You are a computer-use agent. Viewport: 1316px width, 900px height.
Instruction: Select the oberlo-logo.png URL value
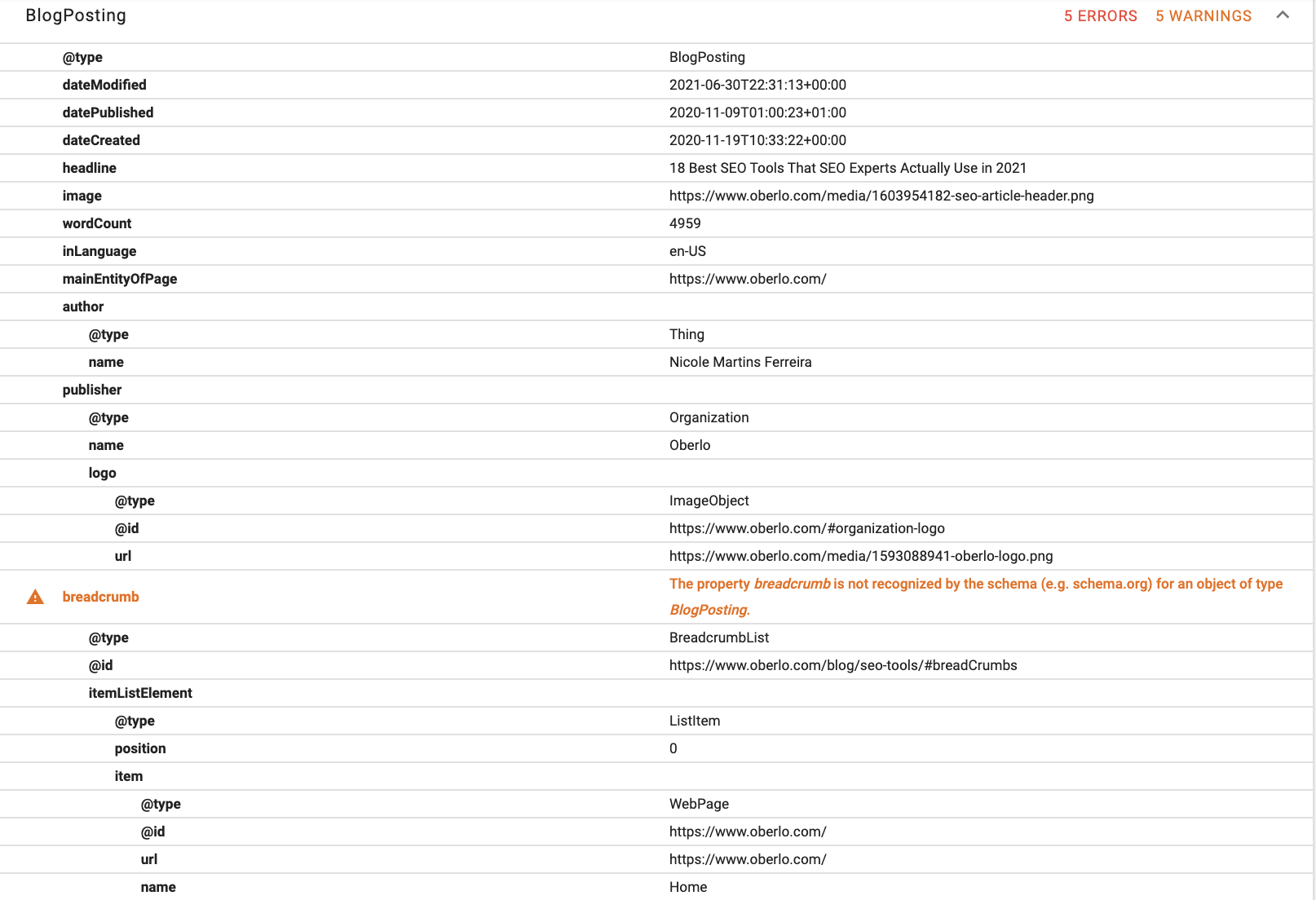click(861, 556)
